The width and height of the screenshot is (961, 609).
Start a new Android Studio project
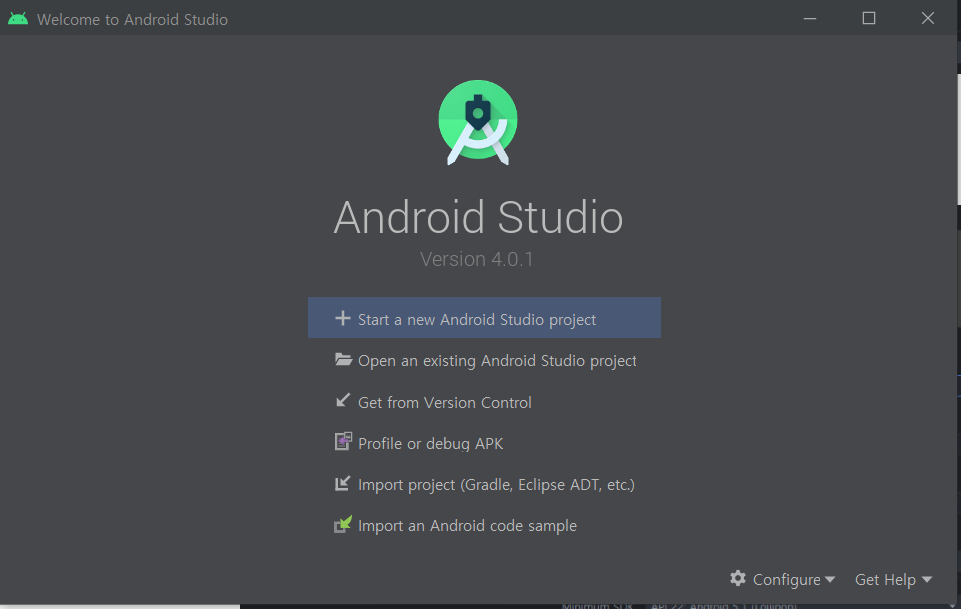[484, 317]
